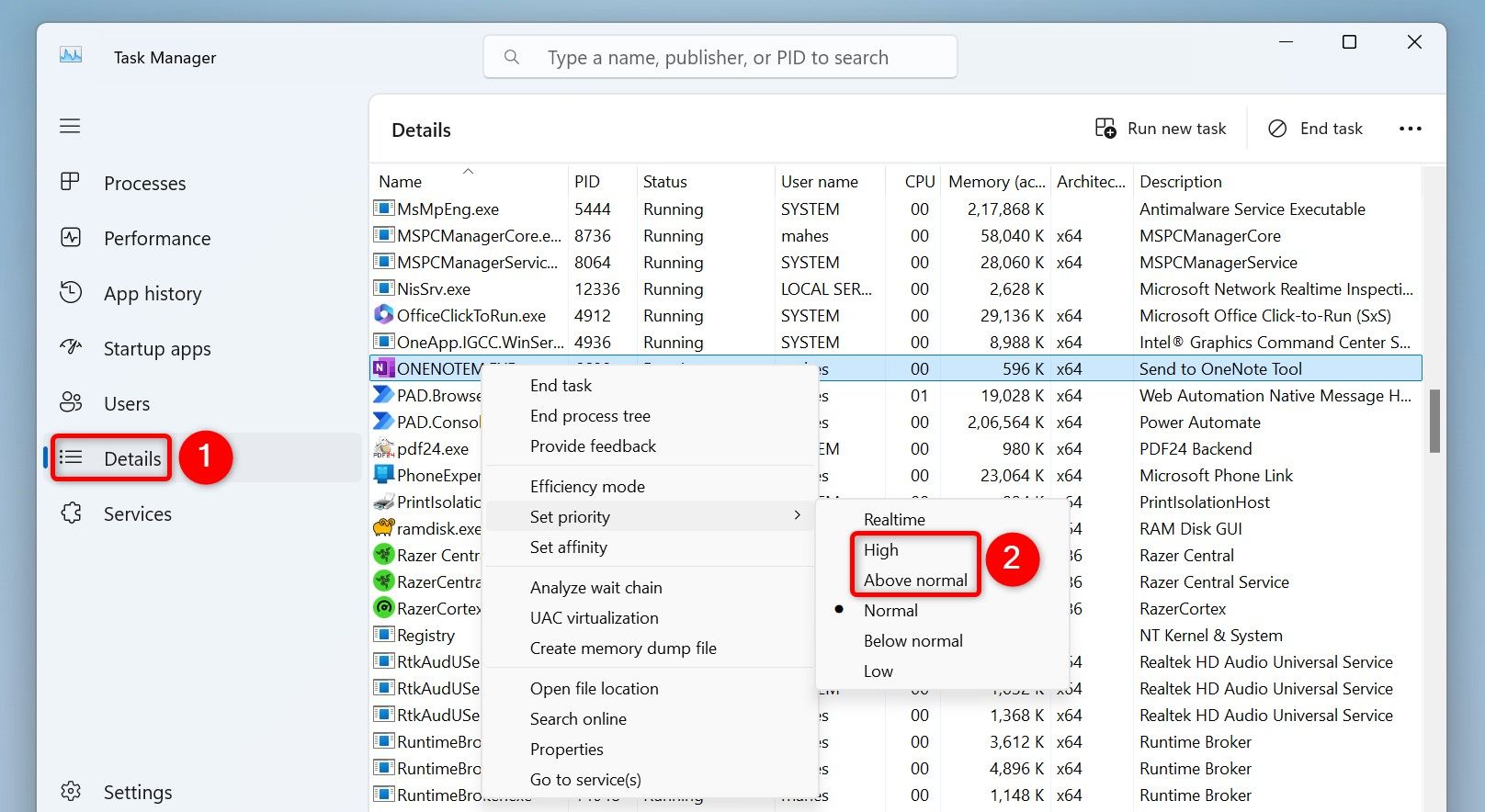1485x812 pixels.
Task: Click the Users sidebar icon
Action: (71, 403)
